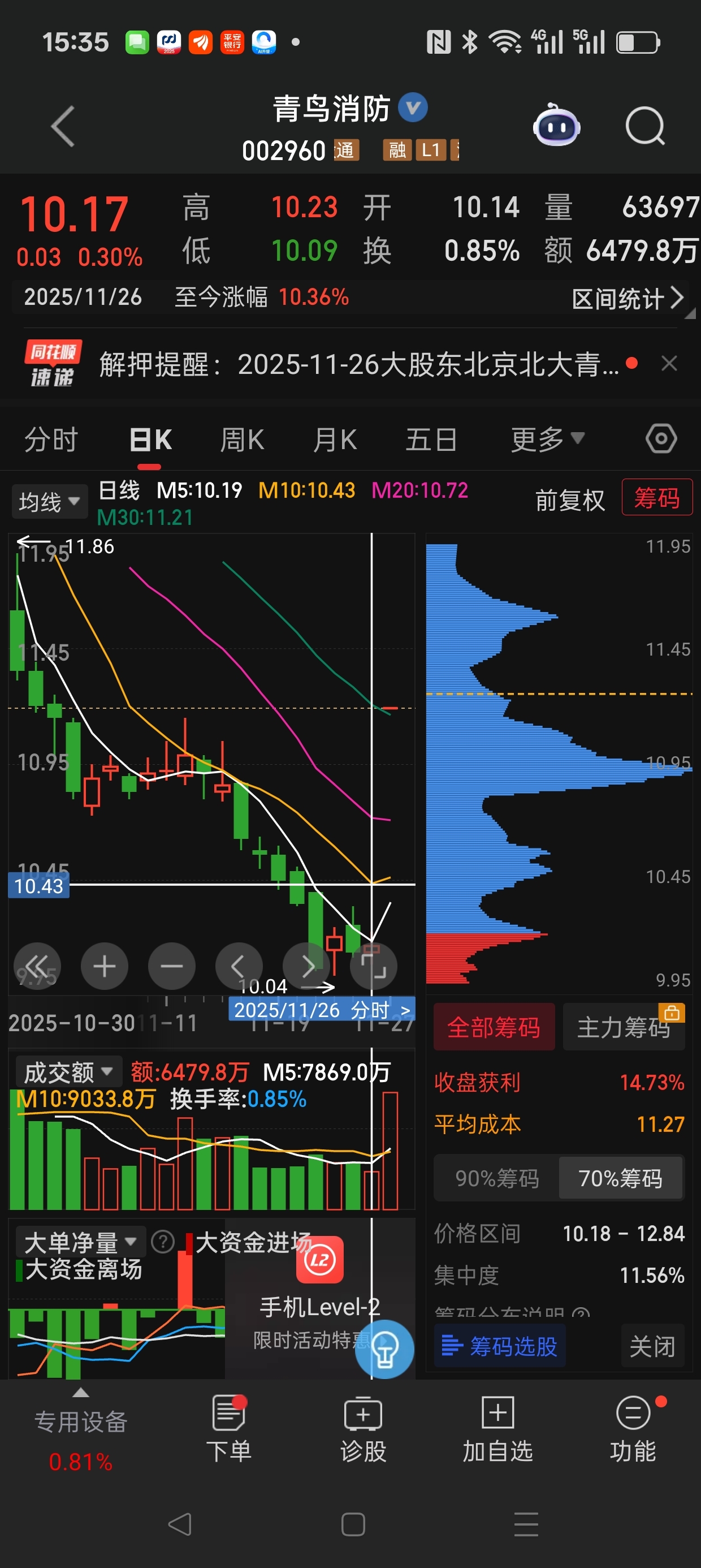Open 2025/11/26 分时 intraday detail

pos(321,1010)
